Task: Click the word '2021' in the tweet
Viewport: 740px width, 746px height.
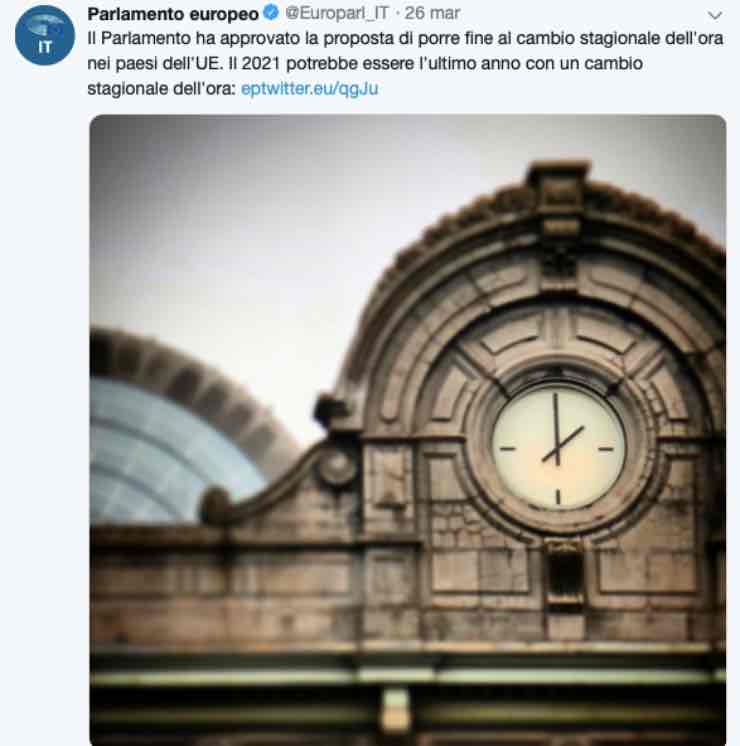Action: pos(261,63)
